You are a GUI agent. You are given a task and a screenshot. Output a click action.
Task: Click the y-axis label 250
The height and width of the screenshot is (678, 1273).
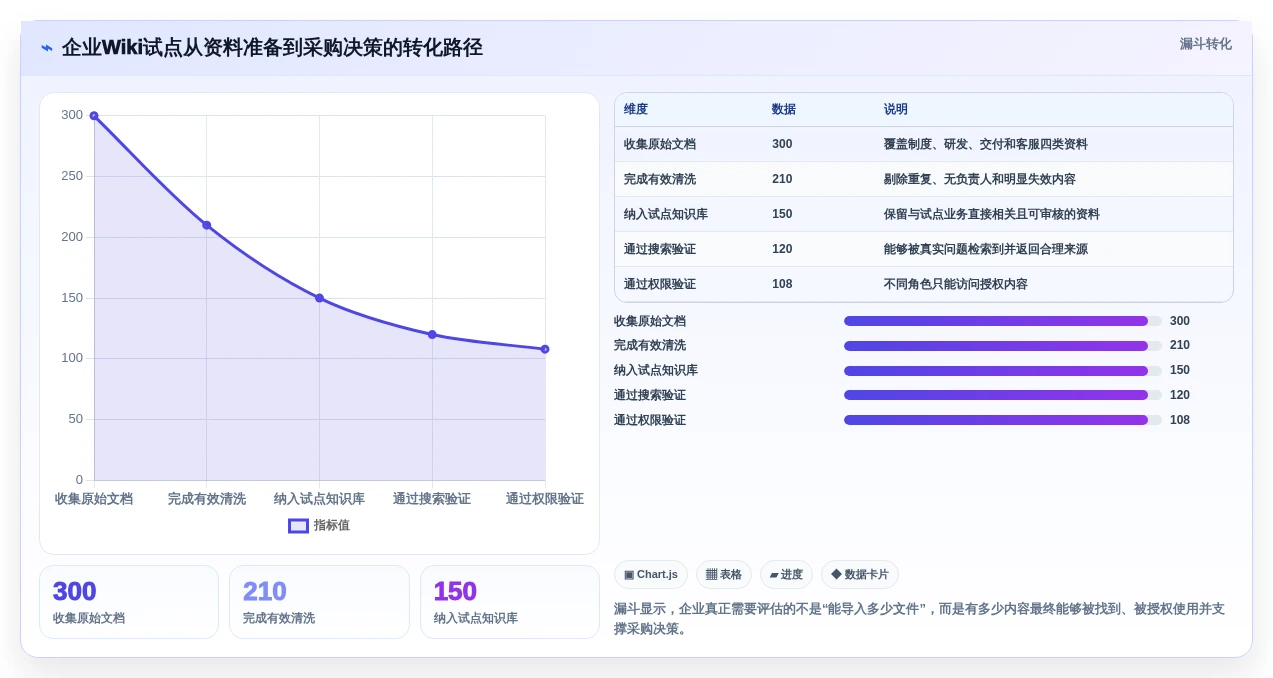(x=72, y=176)
